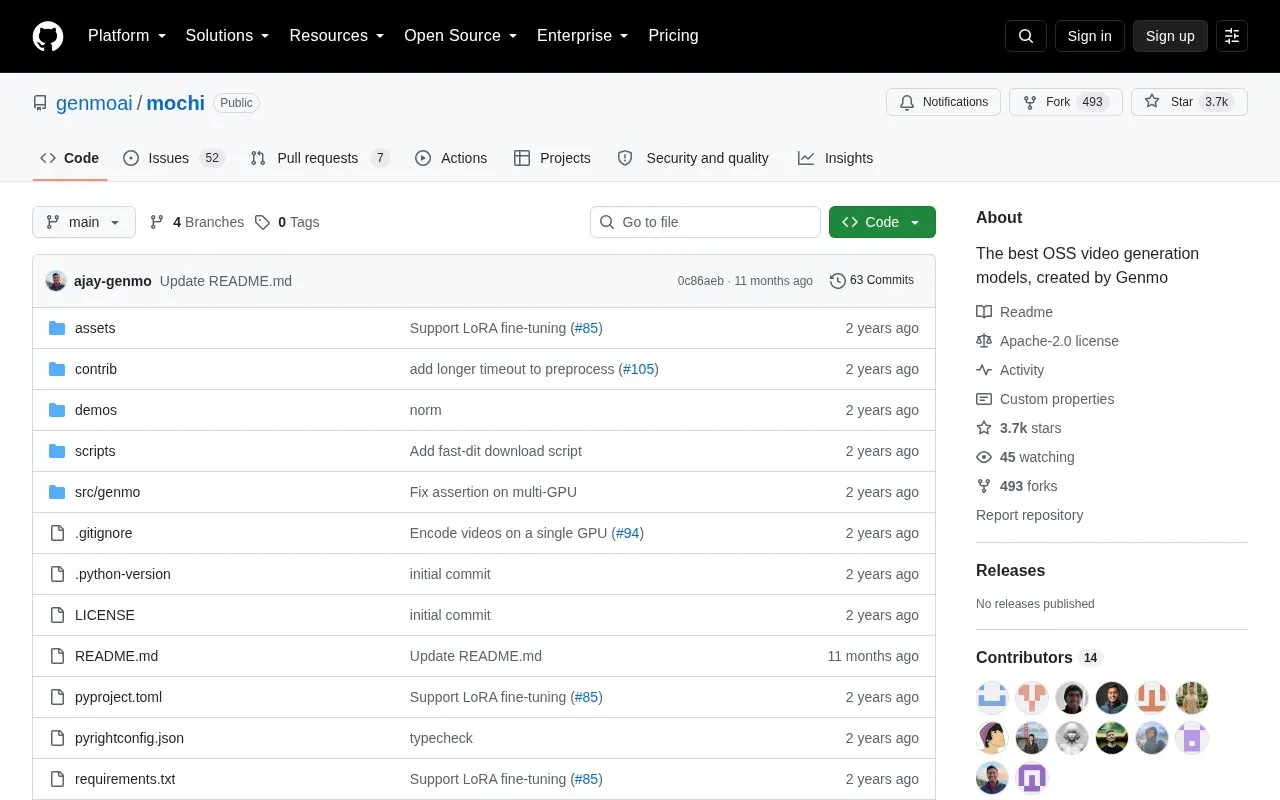The width and height of the screenshot is (1280, 800).
Task: Open the Pricing link
Action: (673, 36)
